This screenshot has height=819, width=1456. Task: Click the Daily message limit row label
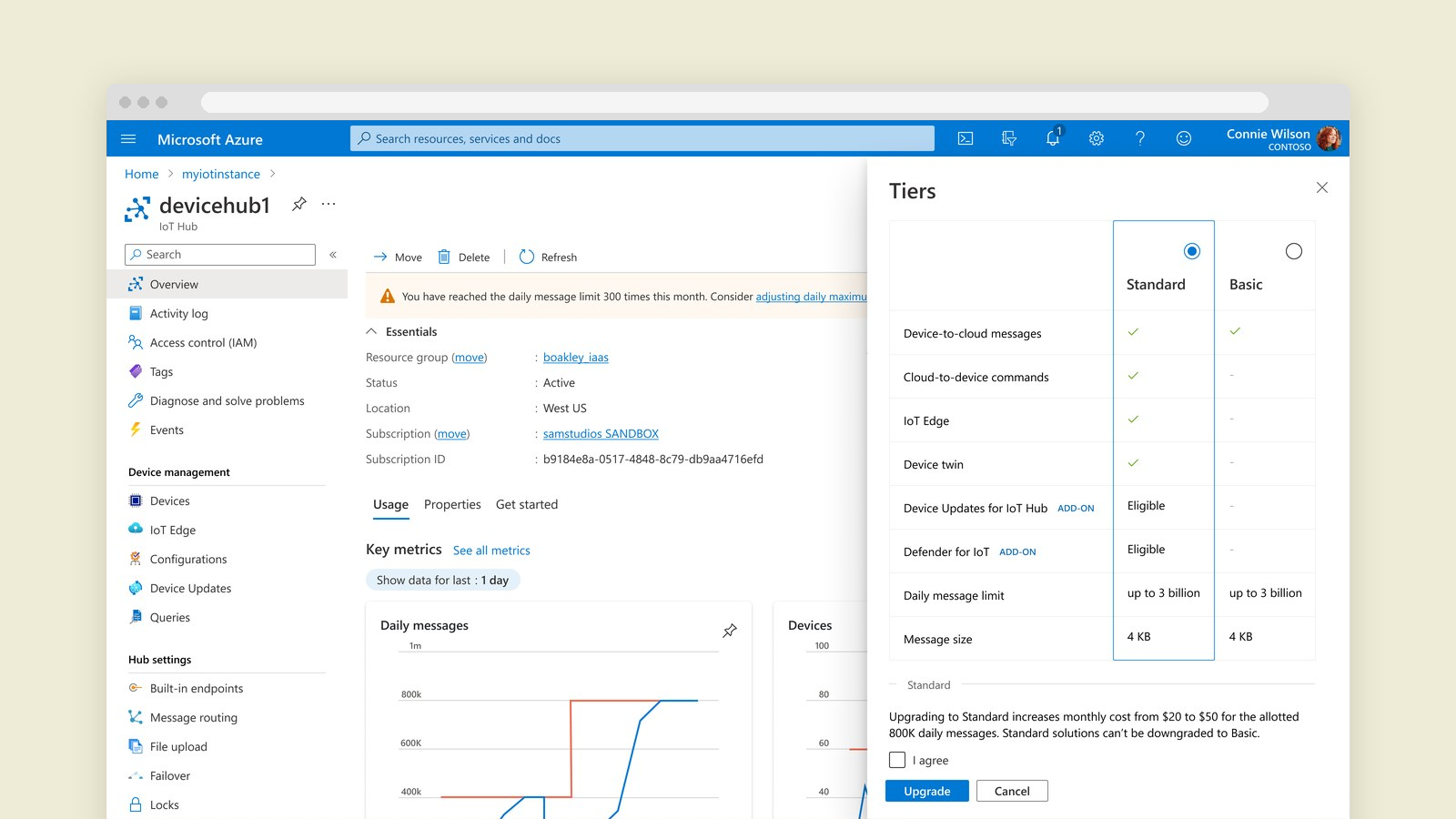[x=954, y=596]
